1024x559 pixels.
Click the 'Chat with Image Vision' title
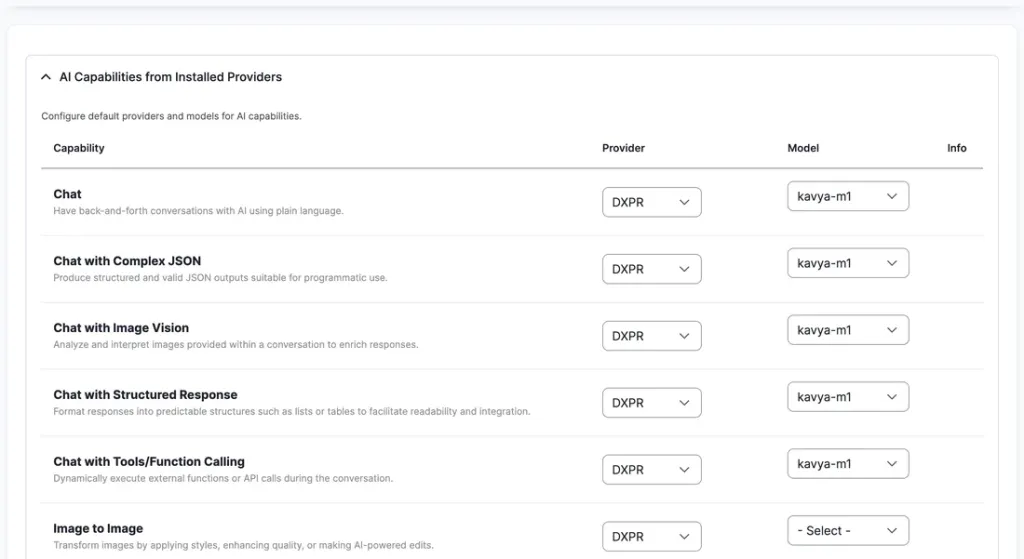(x=121, y=328)
